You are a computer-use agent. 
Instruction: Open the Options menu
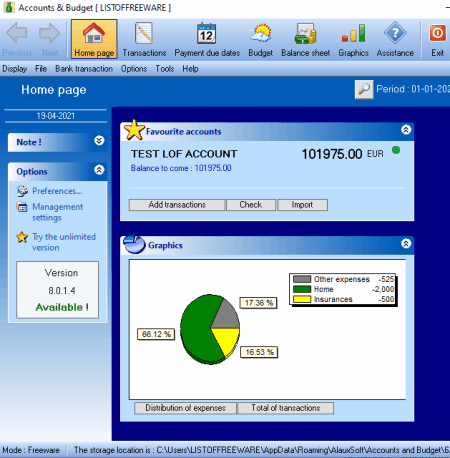pyautogui.click(x=134, y=69)
